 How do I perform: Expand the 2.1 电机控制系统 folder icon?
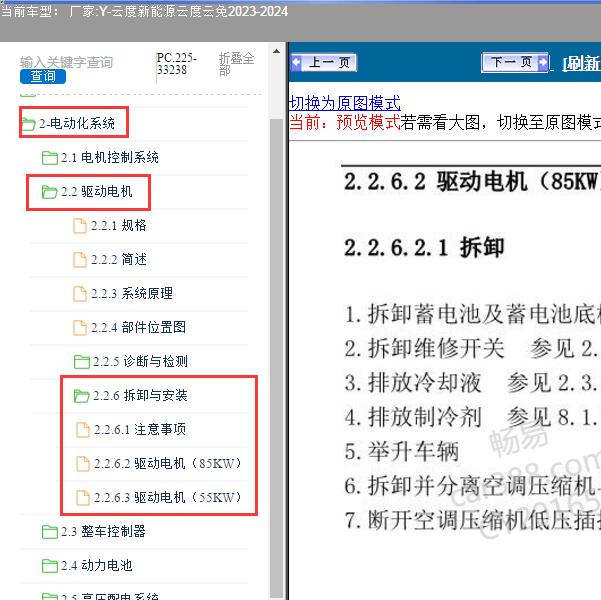pos(50,158)
